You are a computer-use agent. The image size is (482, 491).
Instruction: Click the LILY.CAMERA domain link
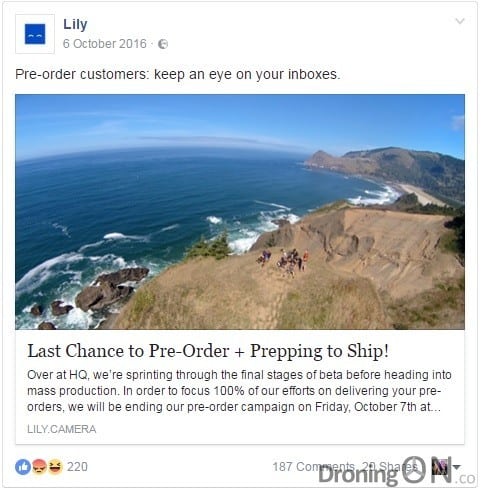pyautogui.click(x=62, y=429)
